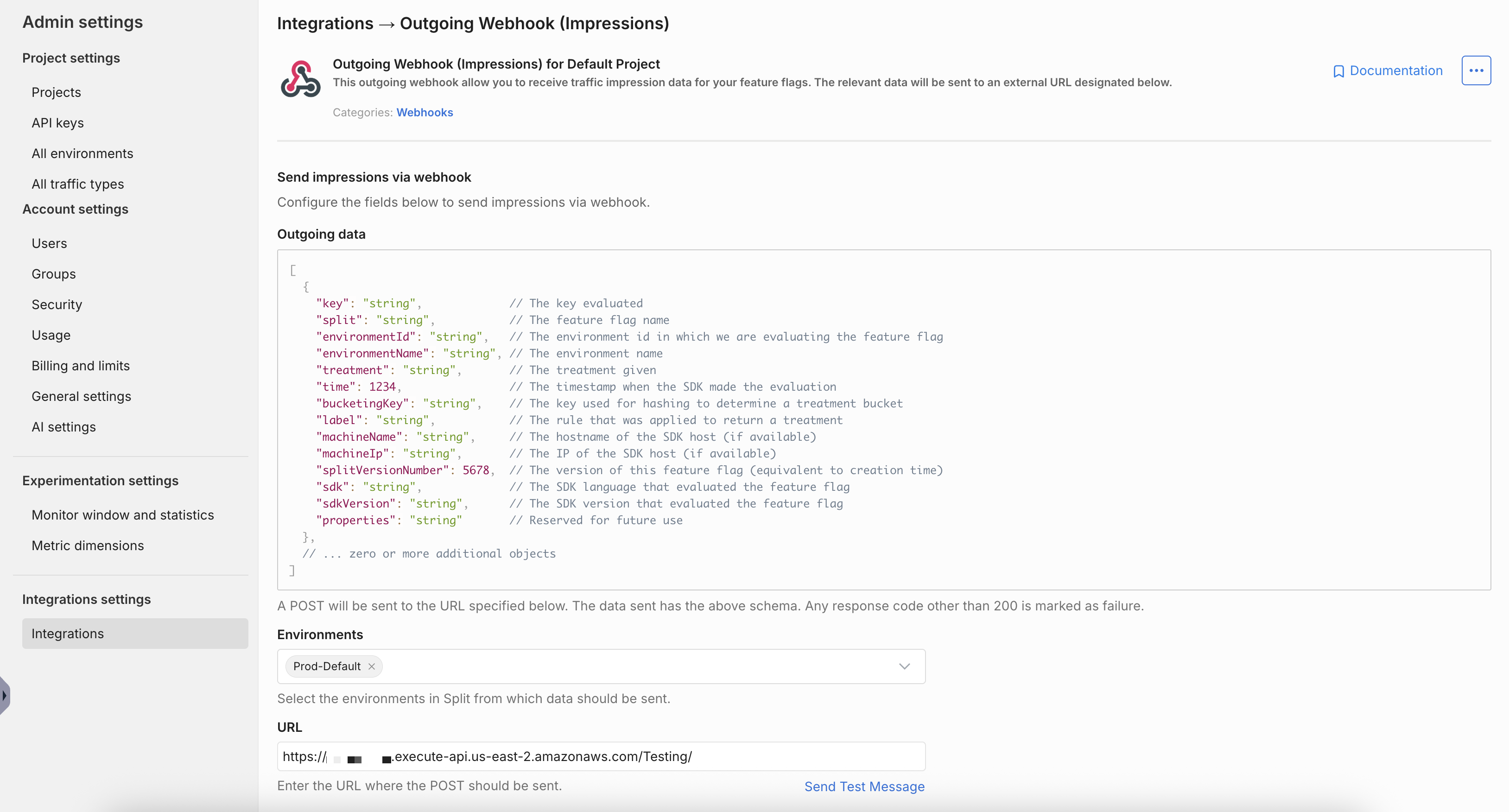Click Send Test Message
This screenshot has width=1509, height=812.
click(864, 786)
